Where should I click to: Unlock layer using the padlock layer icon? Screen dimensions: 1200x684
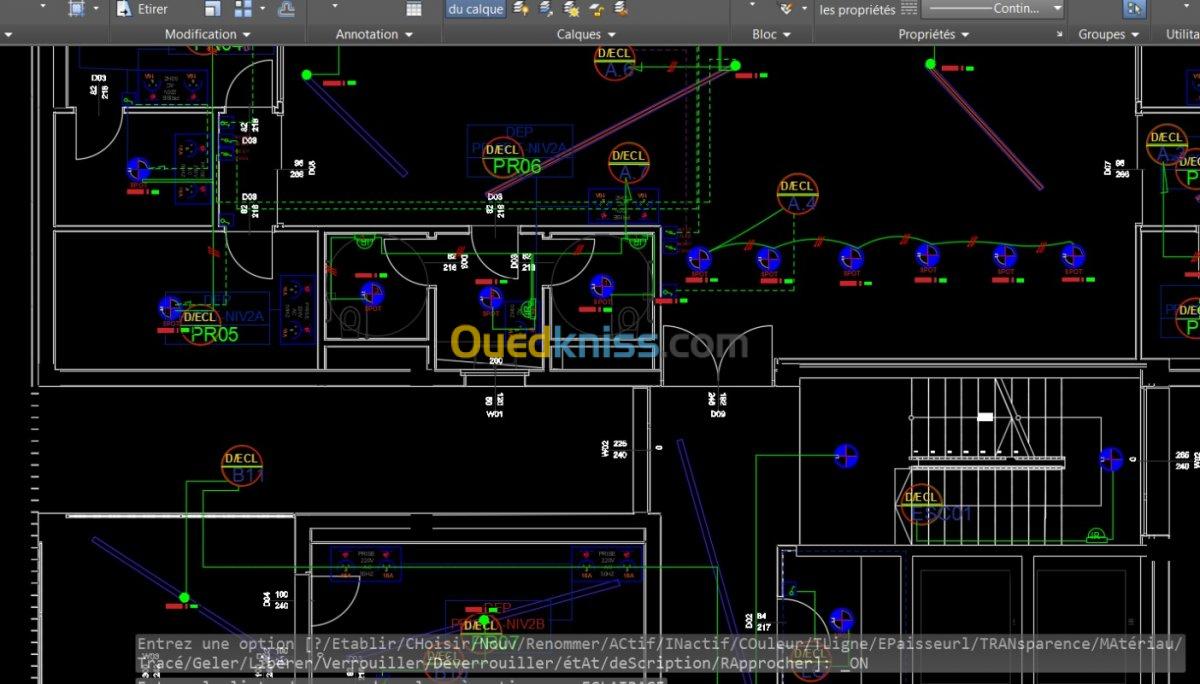tap(595, 9)
